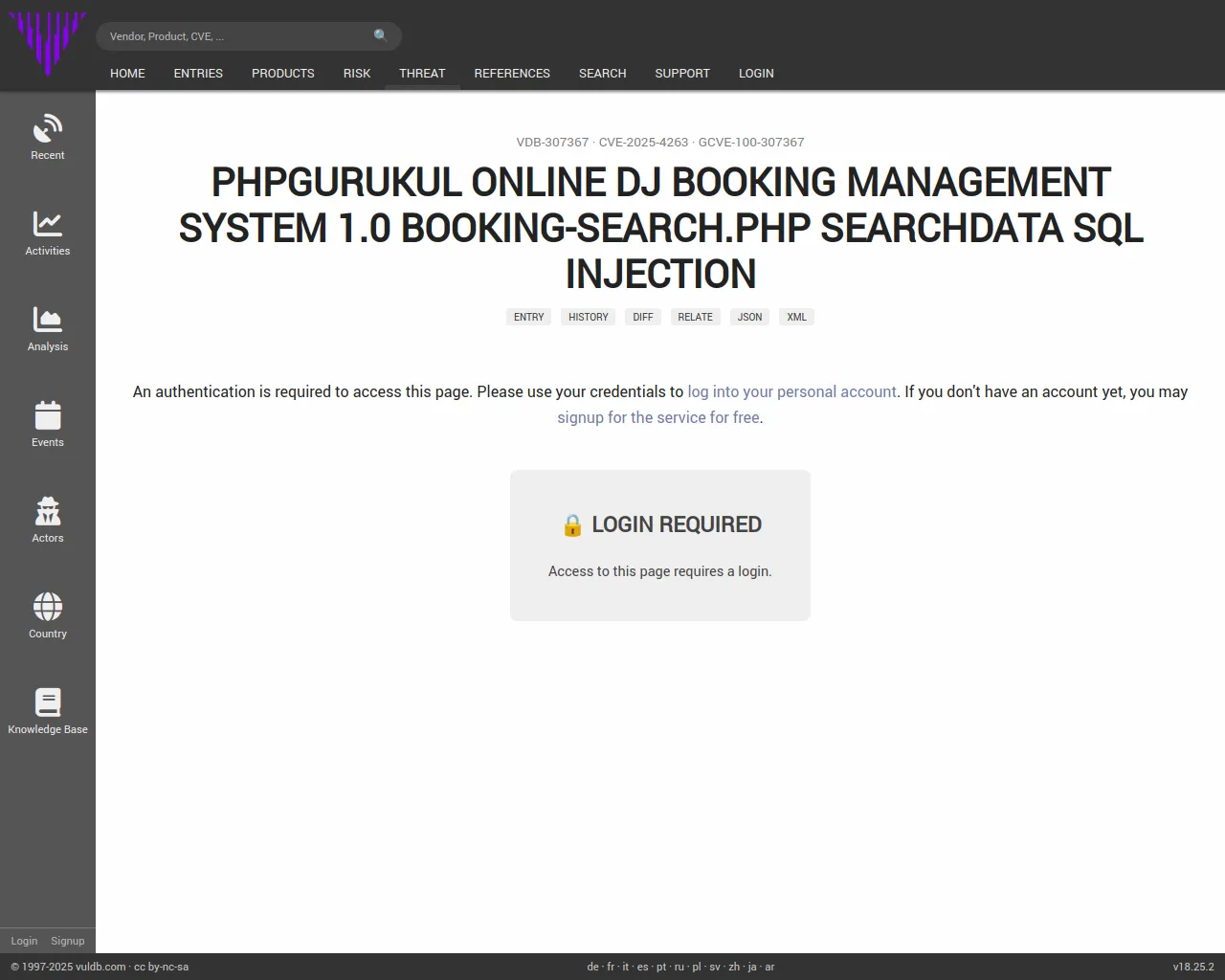Open the PRODUCTS menu
This screenshot has width=1225, height=980.
pos(283,73)
